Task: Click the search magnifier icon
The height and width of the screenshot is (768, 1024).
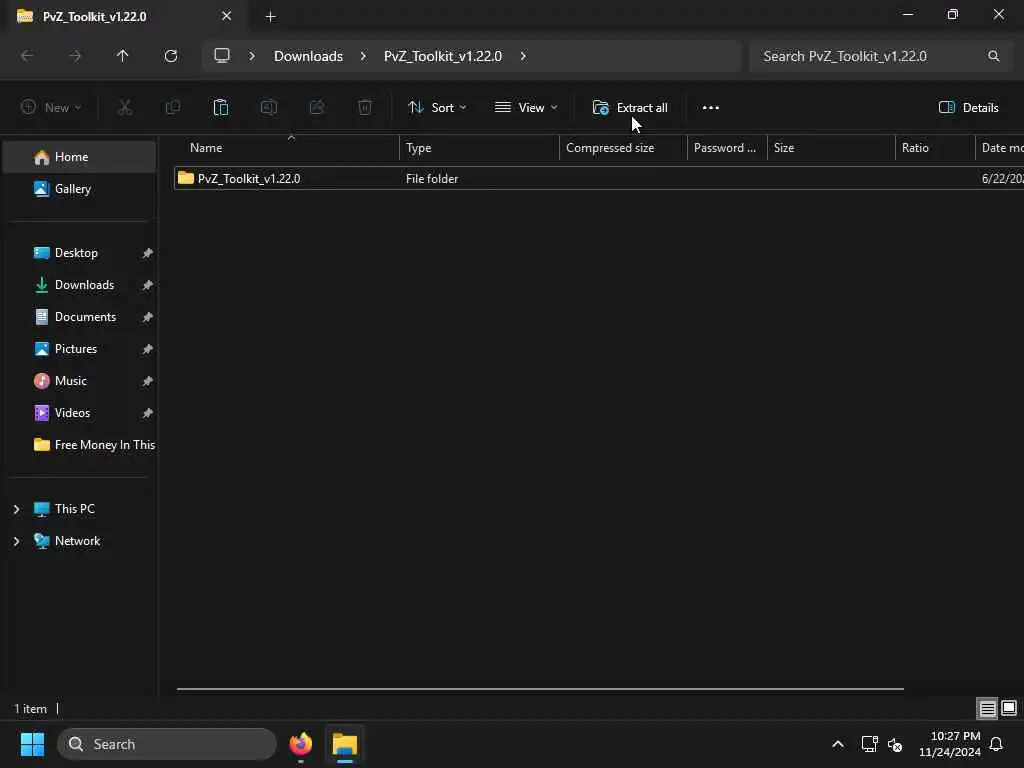Action: pyautogui.click(x=993, y=56)
